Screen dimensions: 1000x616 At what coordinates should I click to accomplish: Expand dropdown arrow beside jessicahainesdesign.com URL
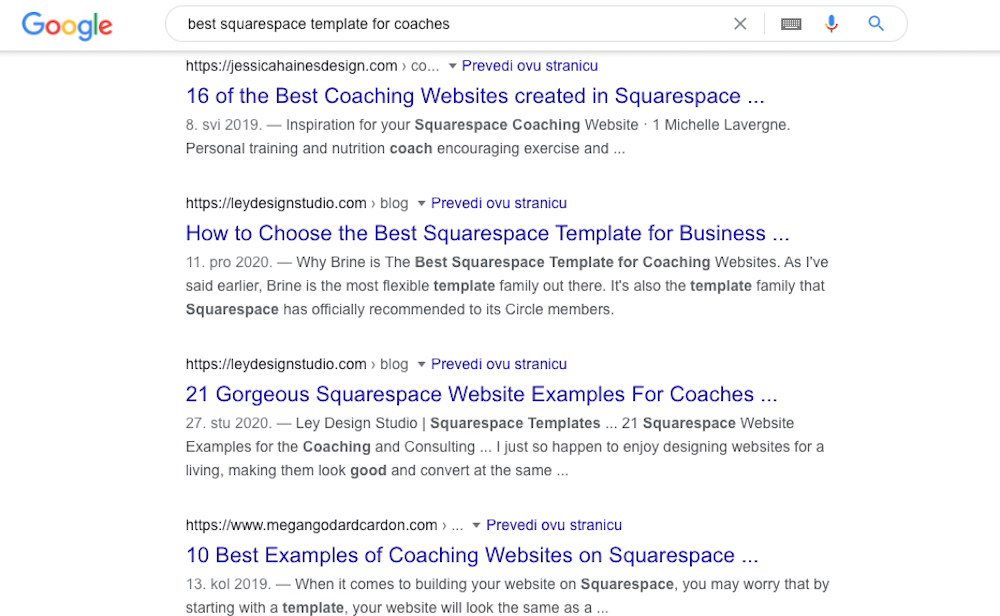pyautogui.click(x=452, y=66)
